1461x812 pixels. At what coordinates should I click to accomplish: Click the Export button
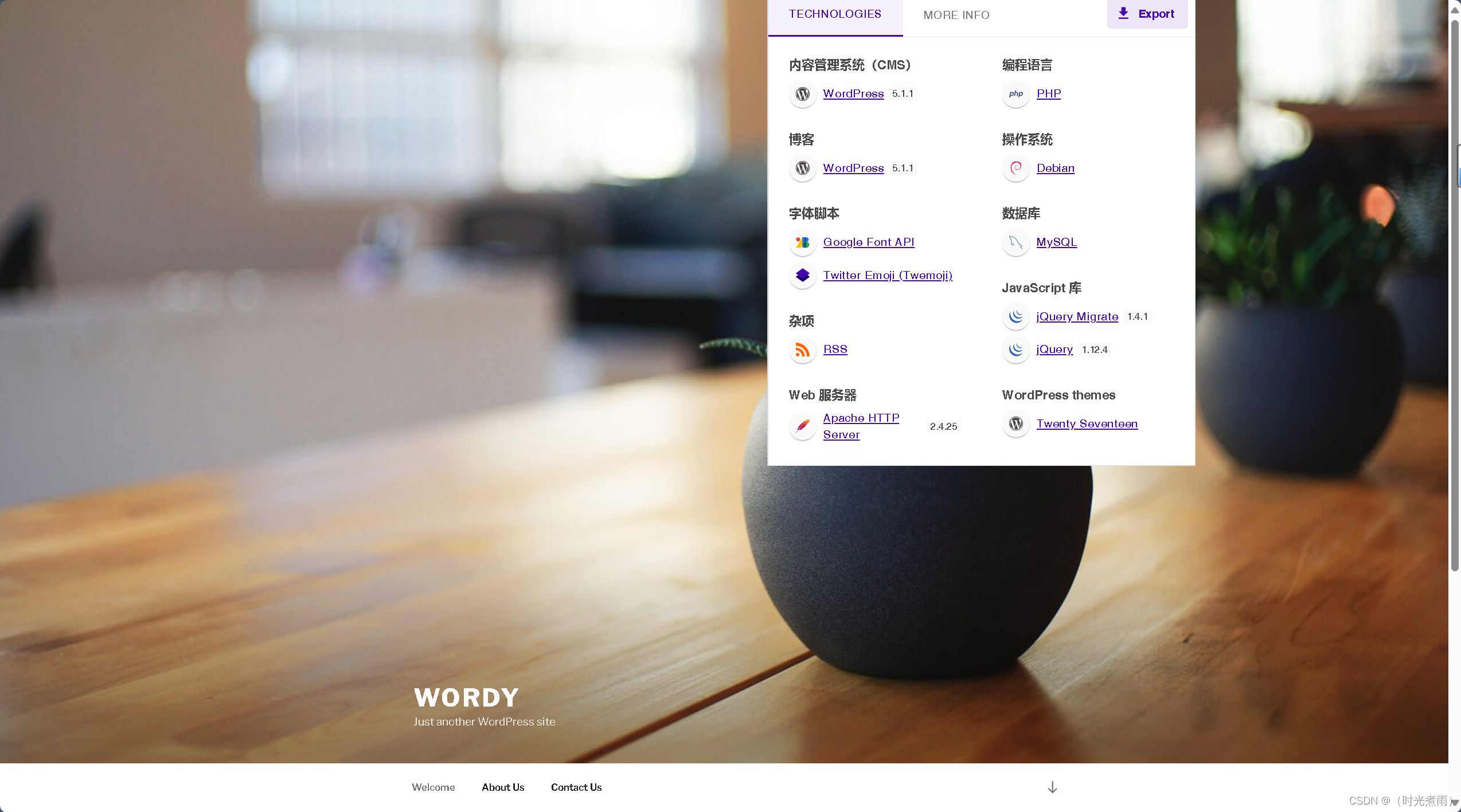1147,13
